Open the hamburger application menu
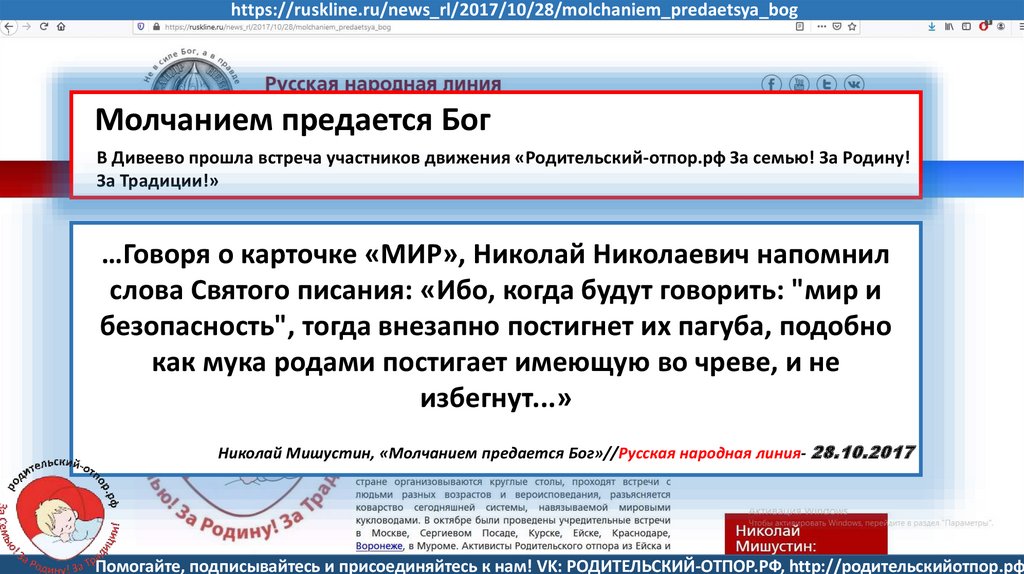Screen dimensions: 1024x574 (x=1019, y=27)
